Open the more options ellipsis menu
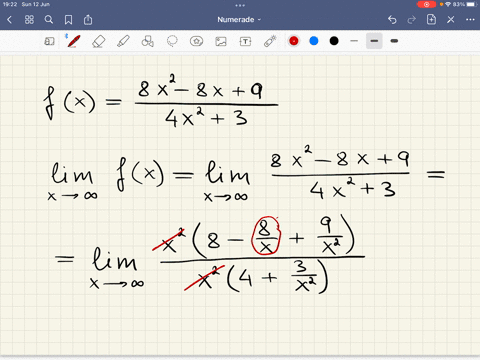Image resolution: width=480 pixels, height=360 pixels. (x=470, y=20)
